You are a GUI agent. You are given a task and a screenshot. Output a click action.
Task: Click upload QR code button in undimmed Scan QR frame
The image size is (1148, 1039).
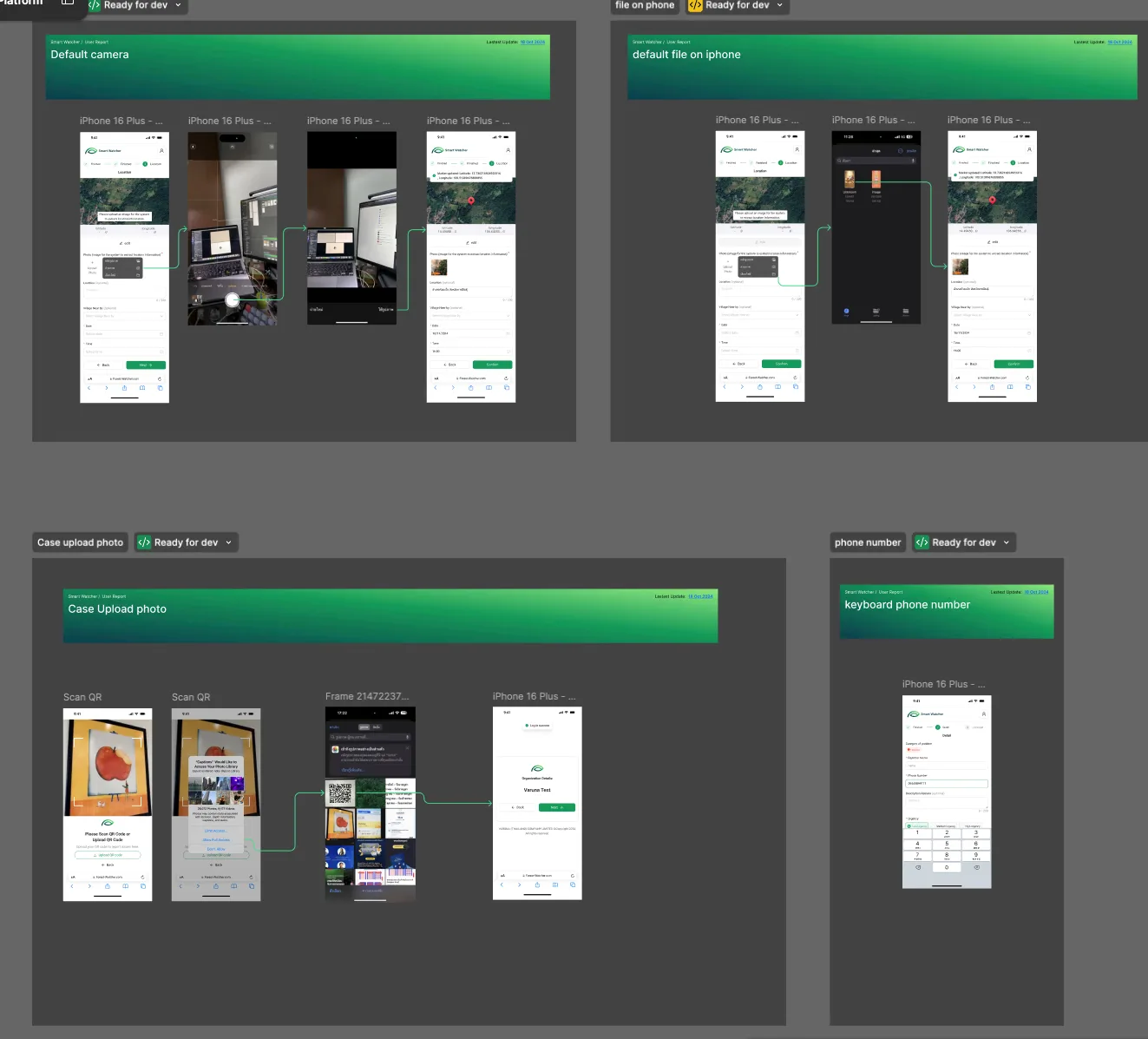[x=108, y=855]
